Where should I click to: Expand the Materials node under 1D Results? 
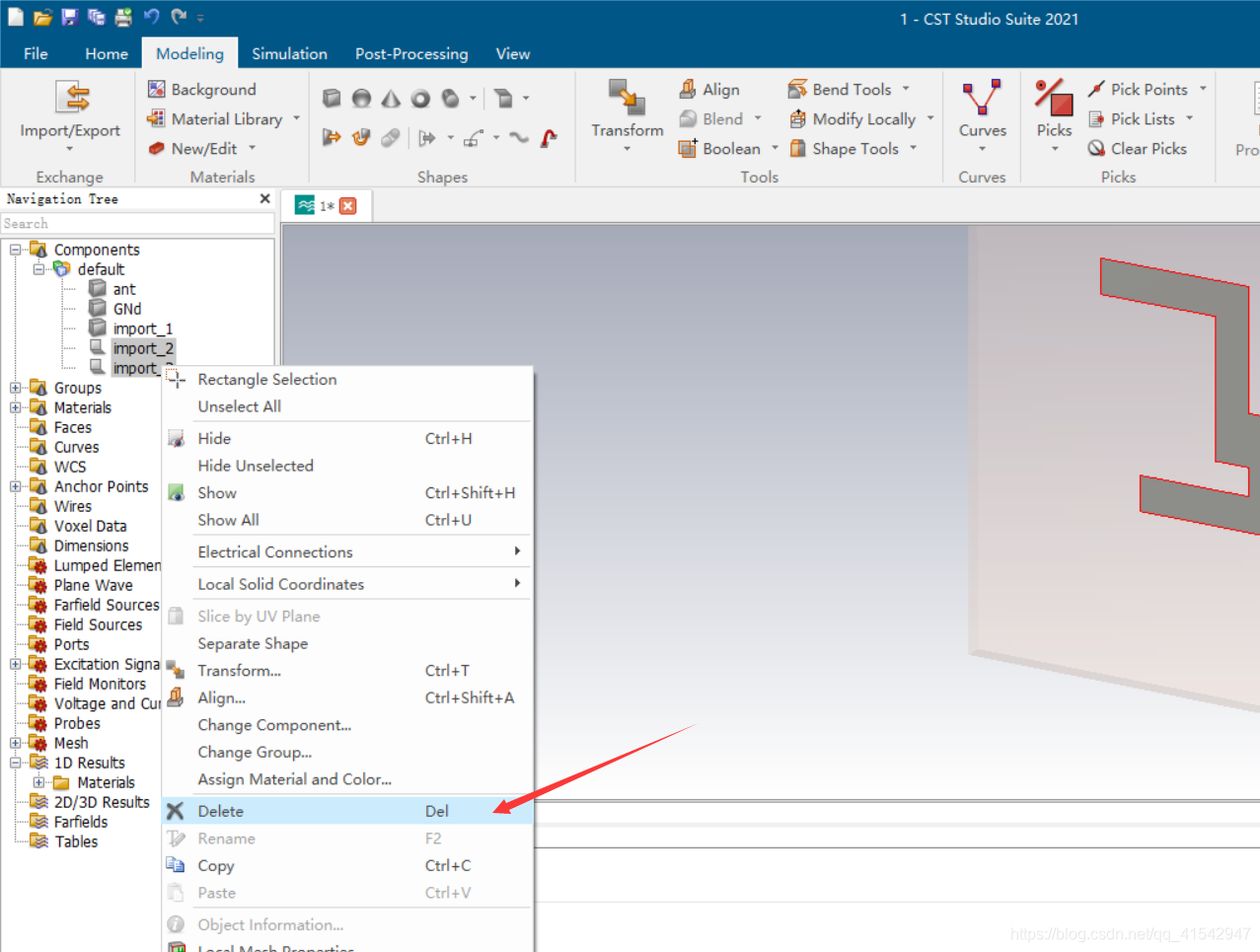pos(38,782)
